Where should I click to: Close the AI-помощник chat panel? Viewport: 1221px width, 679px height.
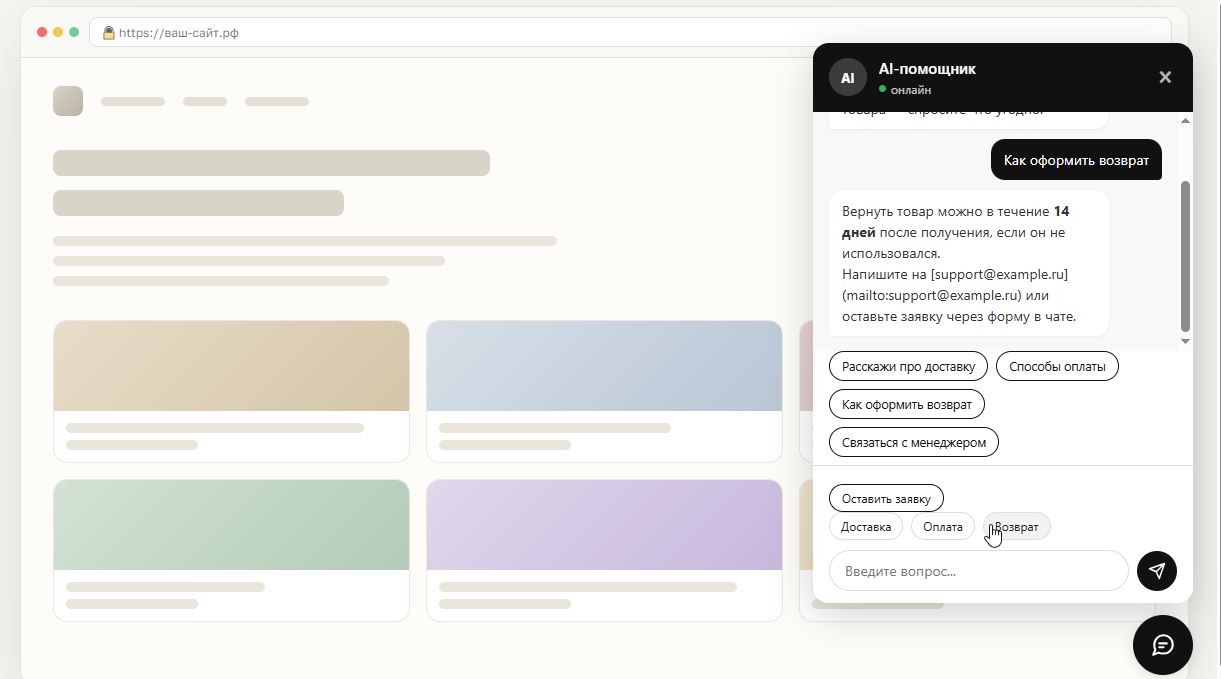click(x=1165, y=77)
